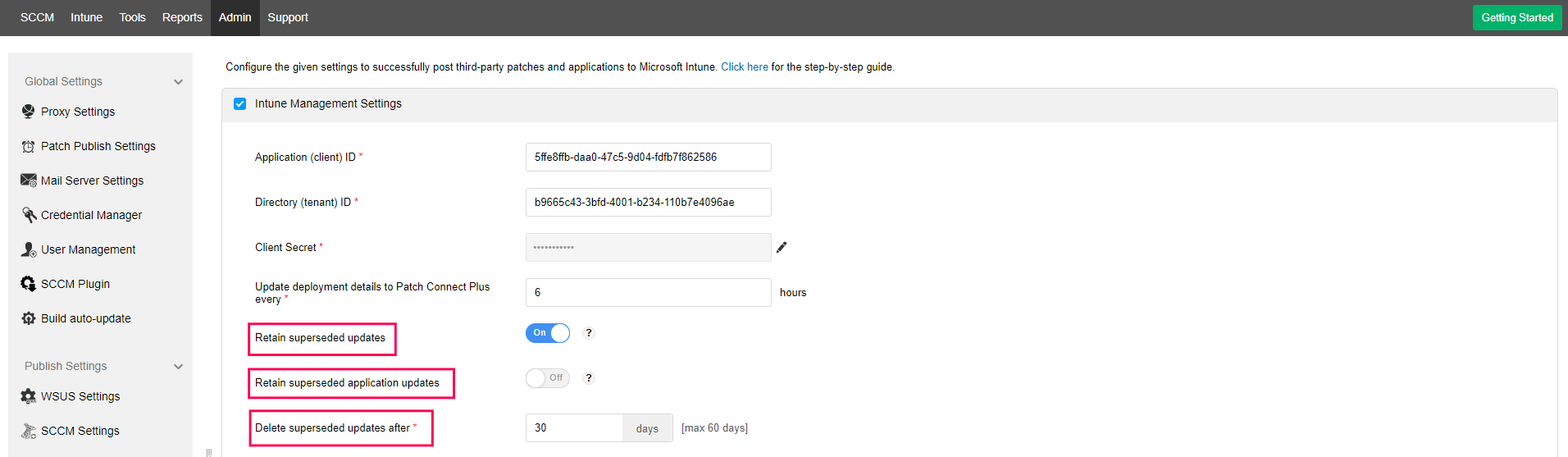
Task: Click the WSUS Settings gear icon
Action: [x=29, y=396]
